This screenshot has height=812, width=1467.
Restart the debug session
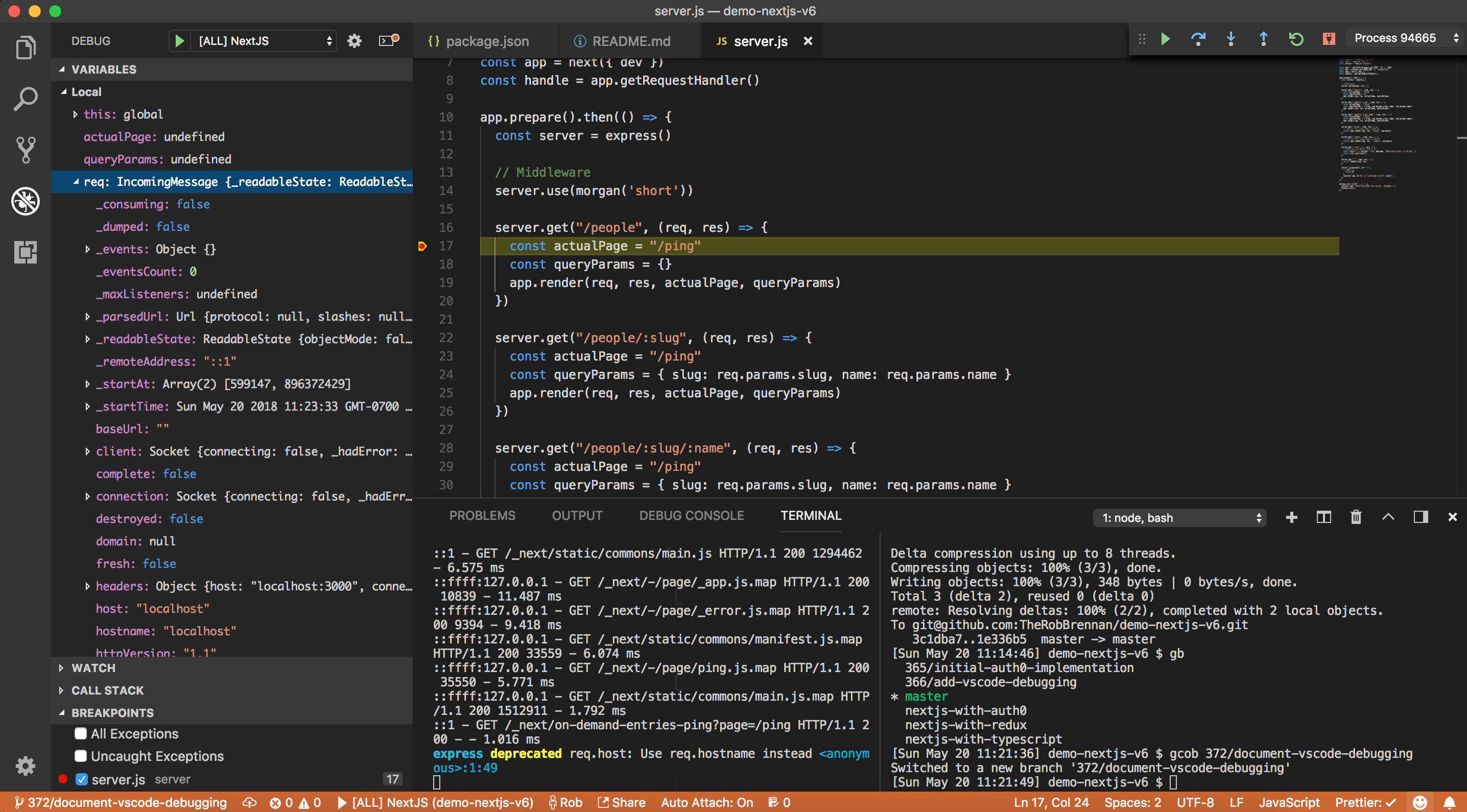pos(1295,39)
